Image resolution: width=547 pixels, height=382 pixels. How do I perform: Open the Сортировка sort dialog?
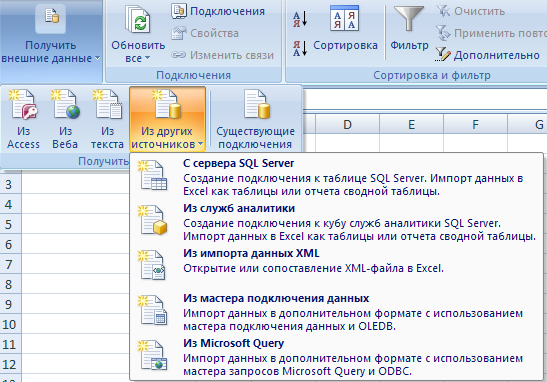pyautogui.click(x=345, y=29)
